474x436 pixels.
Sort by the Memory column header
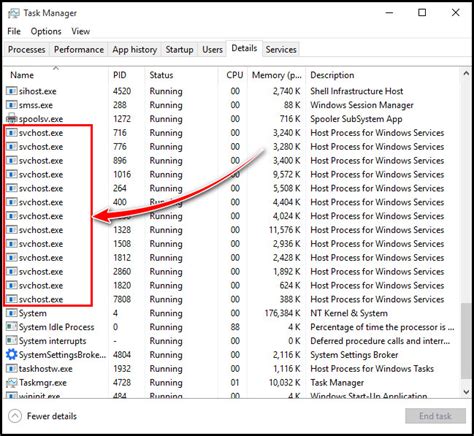pos(276,75)
